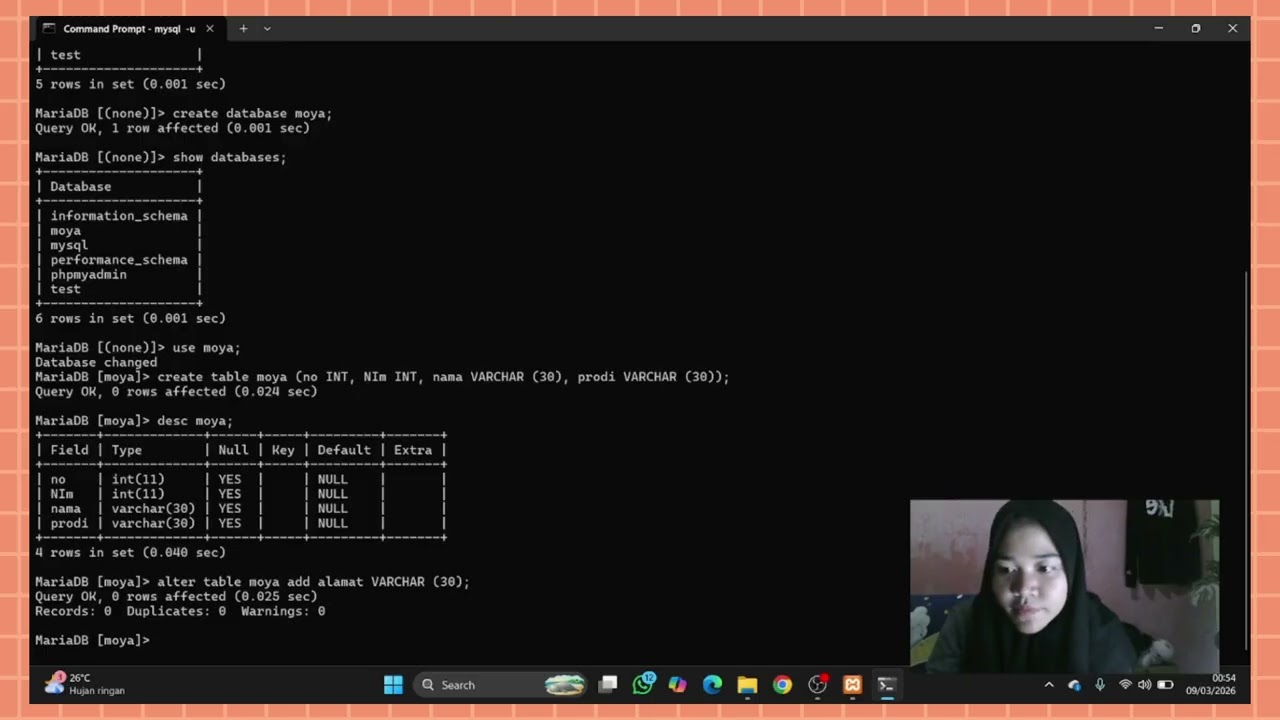Open Microsoft Edge browser icon

pos(712,685)
